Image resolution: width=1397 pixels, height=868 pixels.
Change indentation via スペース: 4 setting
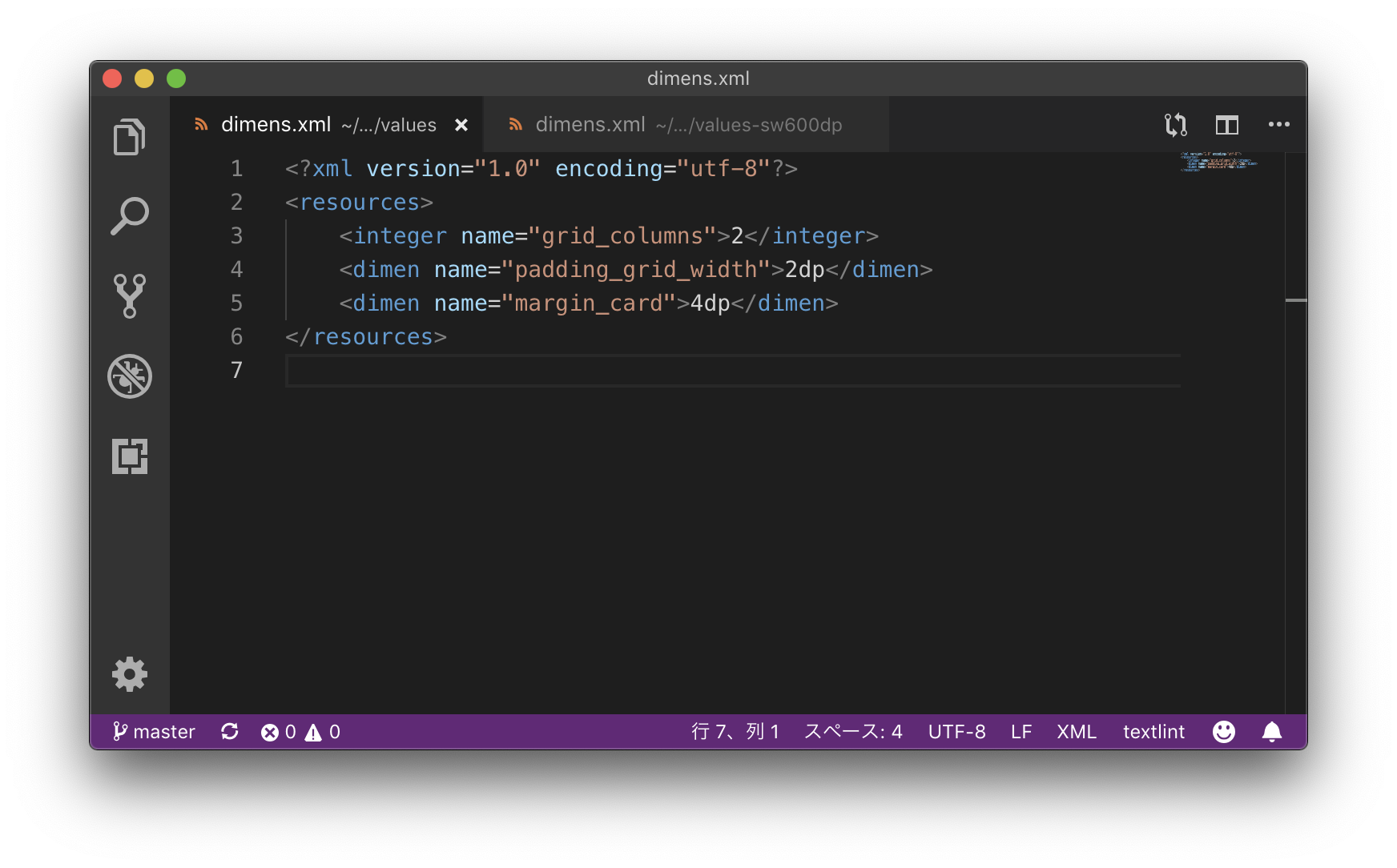click(852, 731)
